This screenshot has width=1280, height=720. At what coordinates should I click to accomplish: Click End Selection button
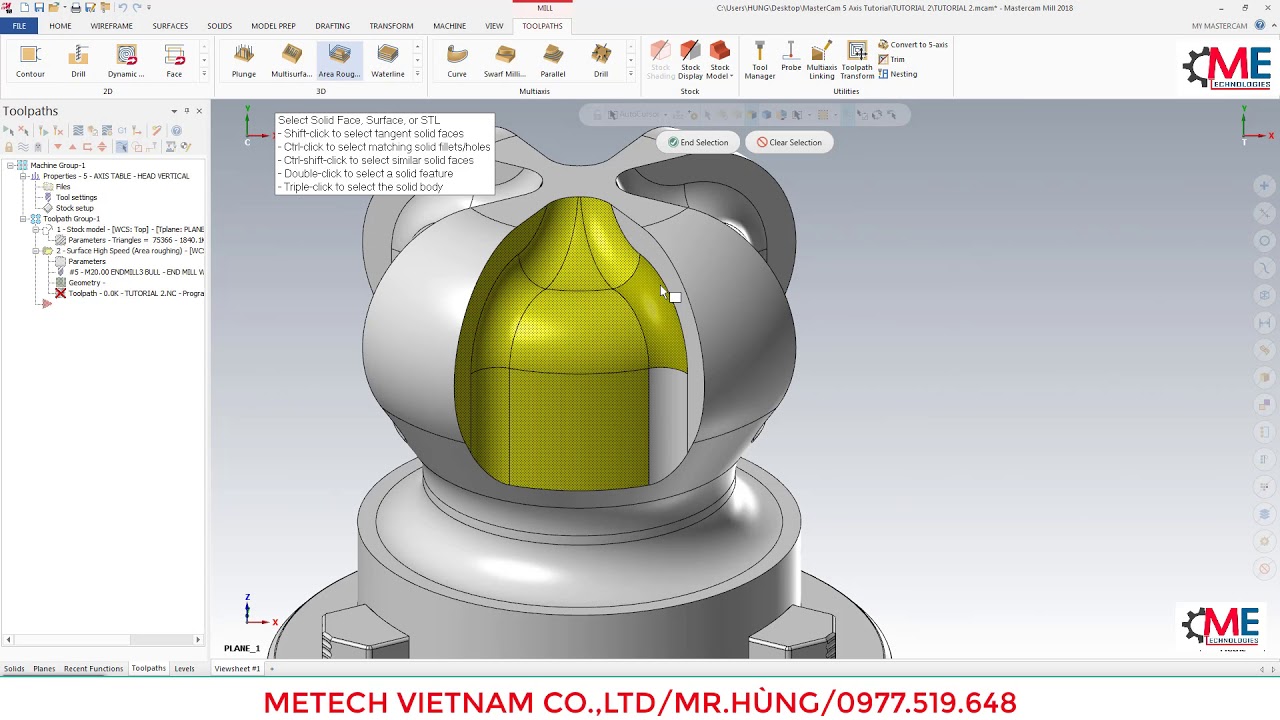pos(698,142)
